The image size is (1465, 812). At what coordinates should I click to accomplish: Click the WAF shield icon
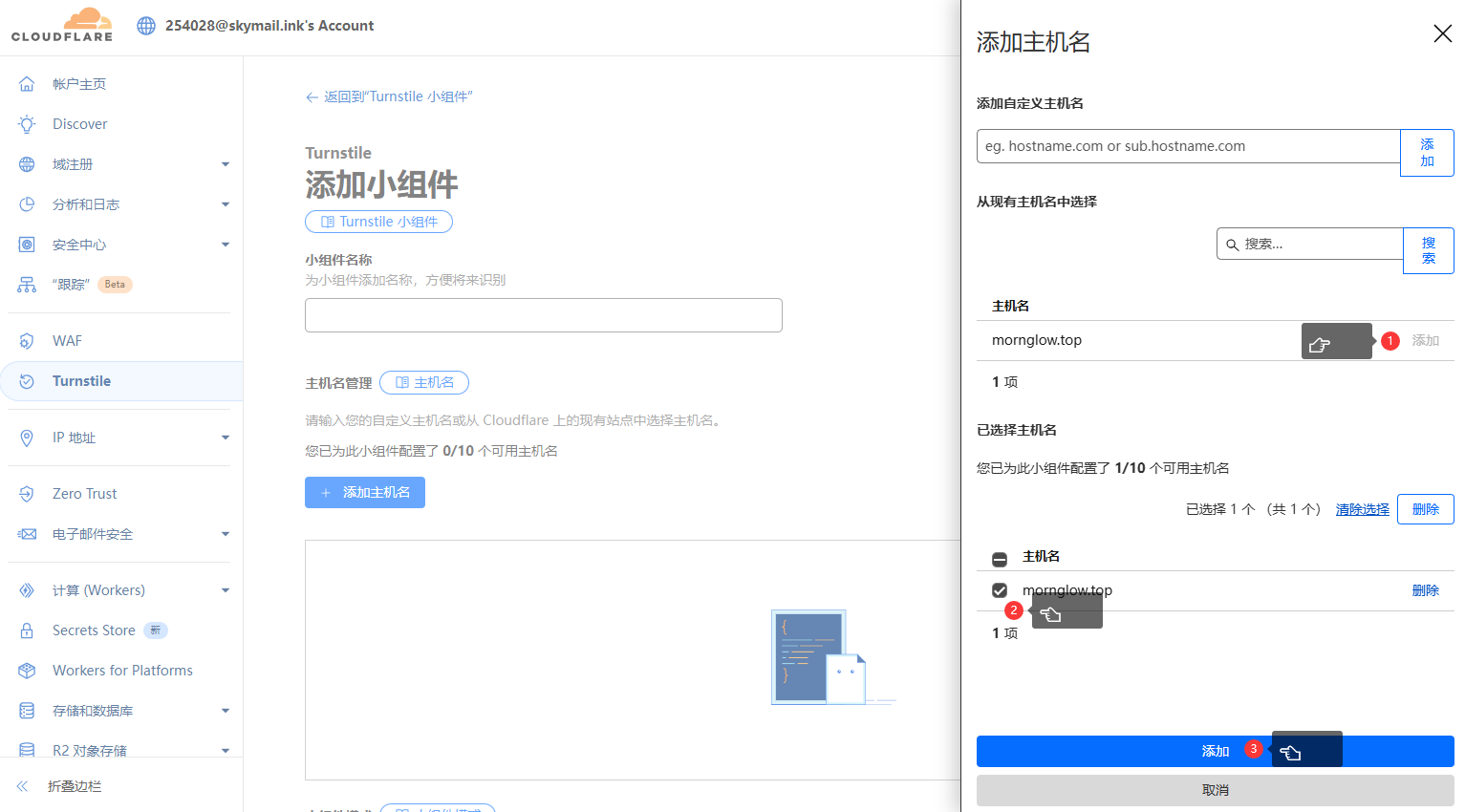tap(27, 341)
